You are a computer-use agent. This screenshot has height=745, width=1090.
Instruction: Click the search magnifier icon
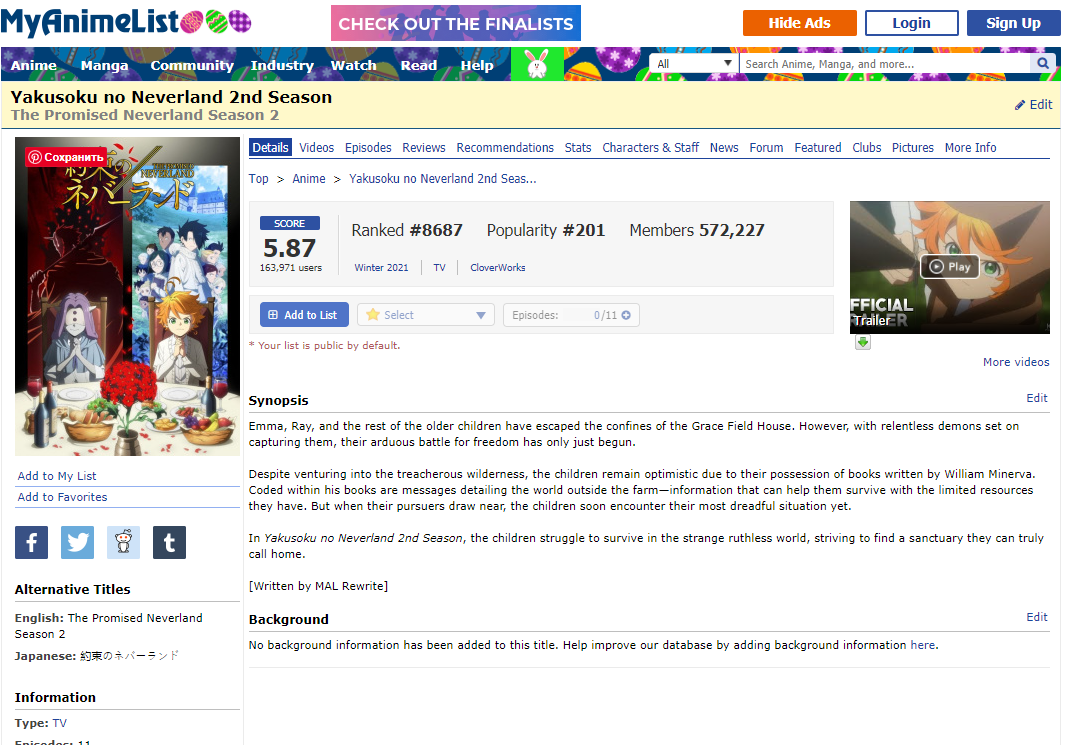[x=1042, y=63]
